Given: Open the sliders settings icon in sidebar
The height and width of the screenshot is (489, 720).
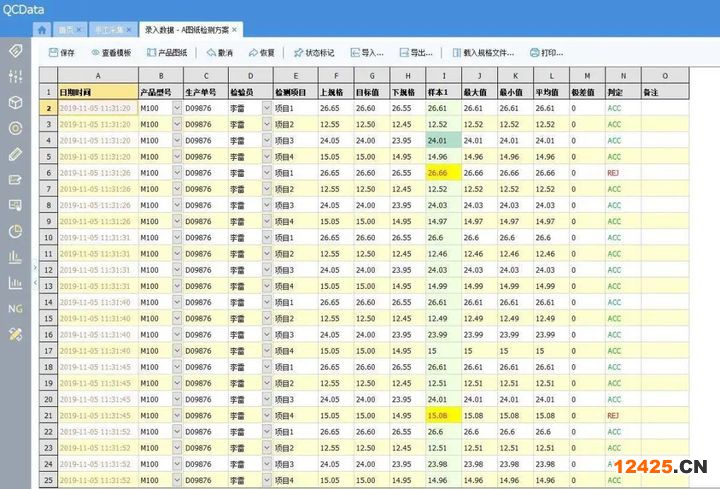Looking at the screenshot, I should [x=15, y=76].
